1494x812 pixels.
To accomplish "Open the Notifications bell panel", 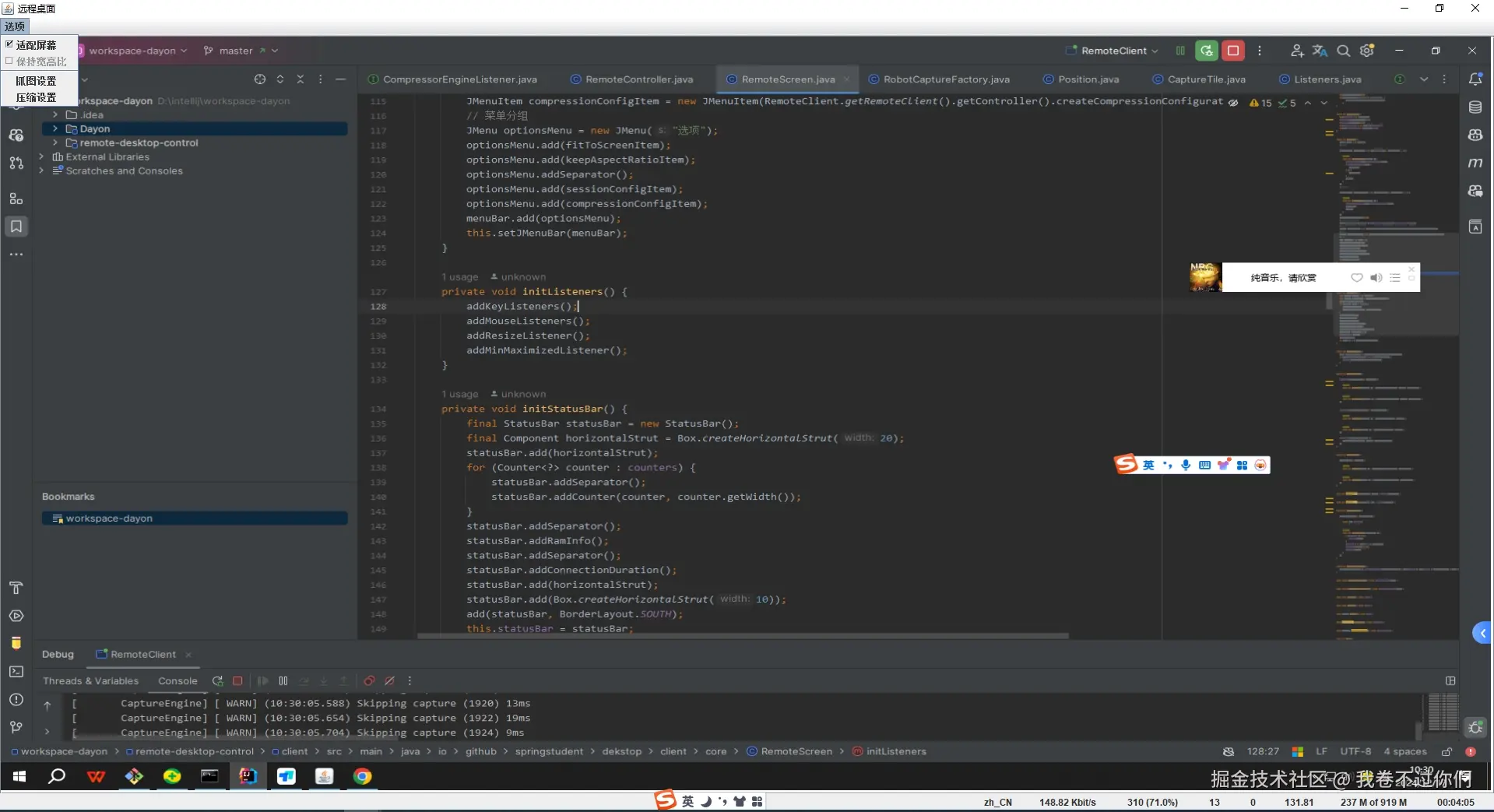I will pyautogui.click(x=1475, y=79).
